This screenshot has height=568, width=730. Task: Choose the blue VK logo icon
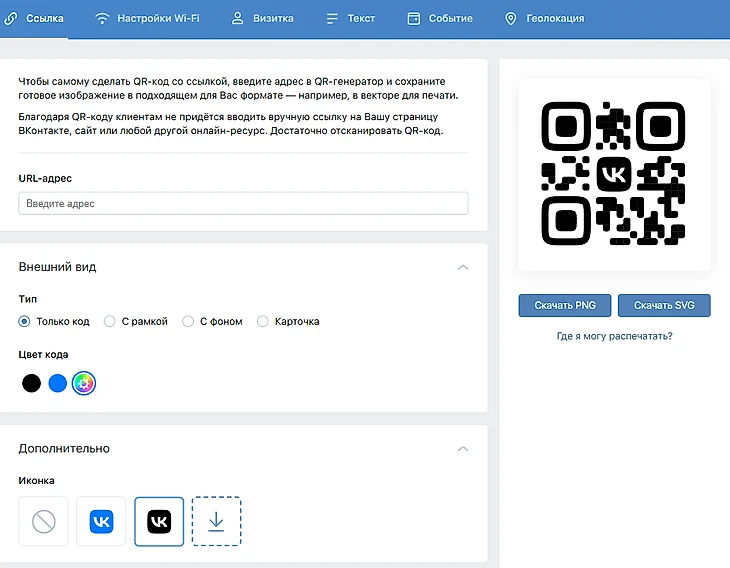(x=101, y=521)
